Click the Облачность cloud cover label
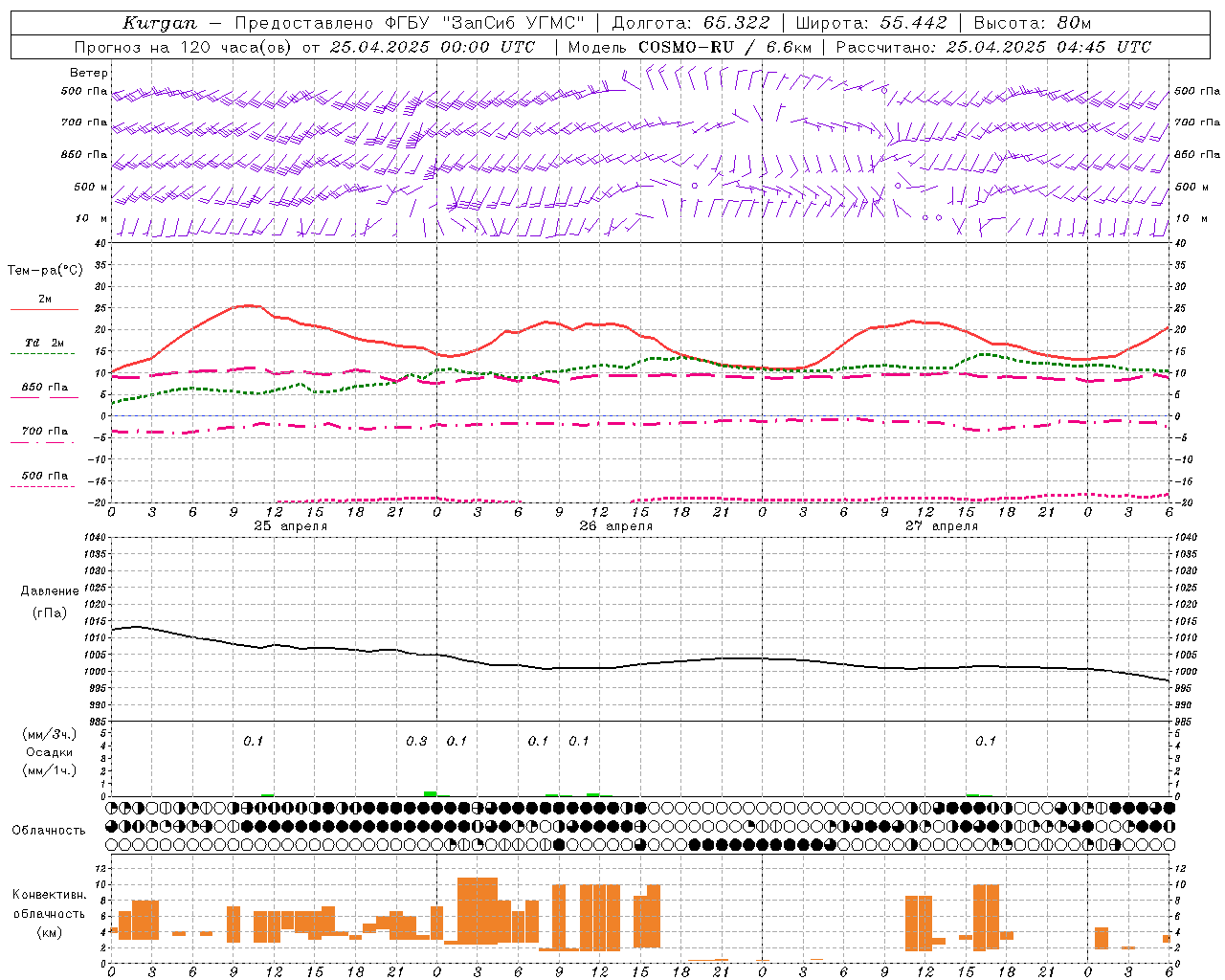Screen dimensions: 1225x980 [49, 831]
